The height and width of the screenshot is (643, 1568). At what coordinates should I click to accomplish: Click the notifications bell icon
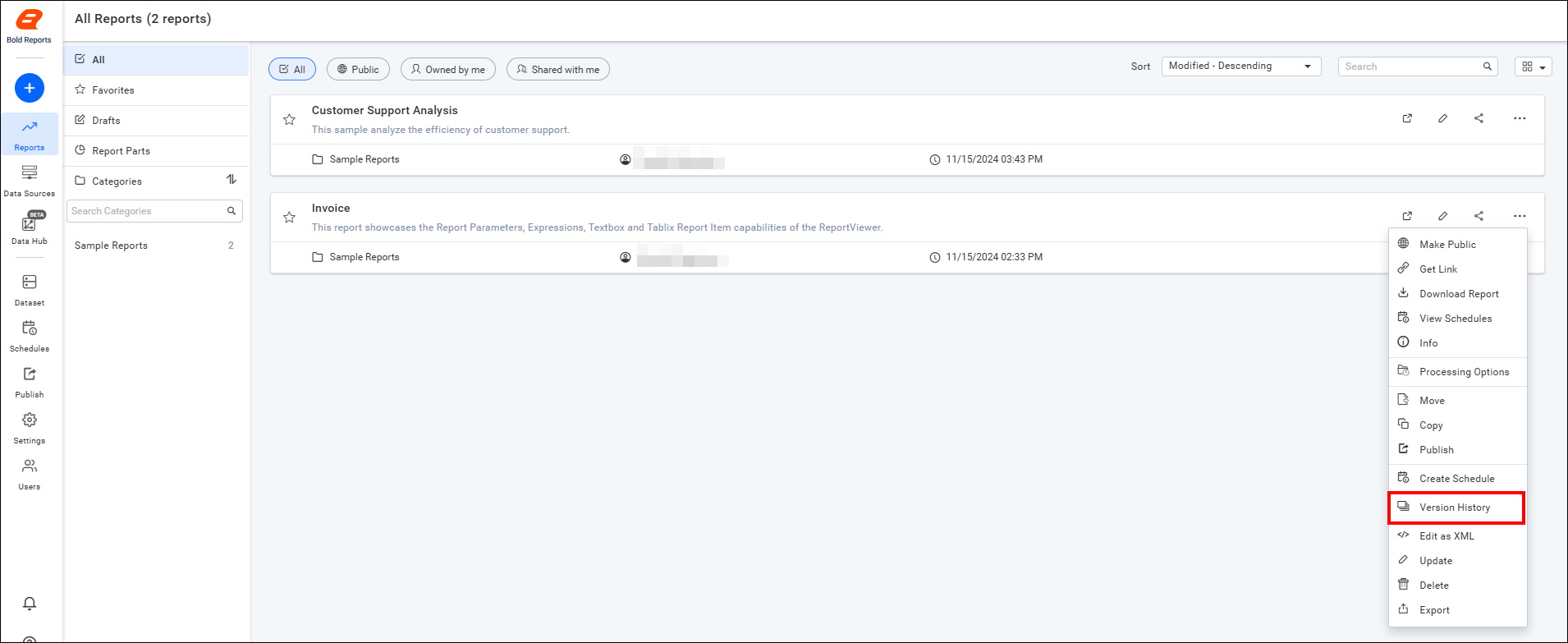coord(30,604)
